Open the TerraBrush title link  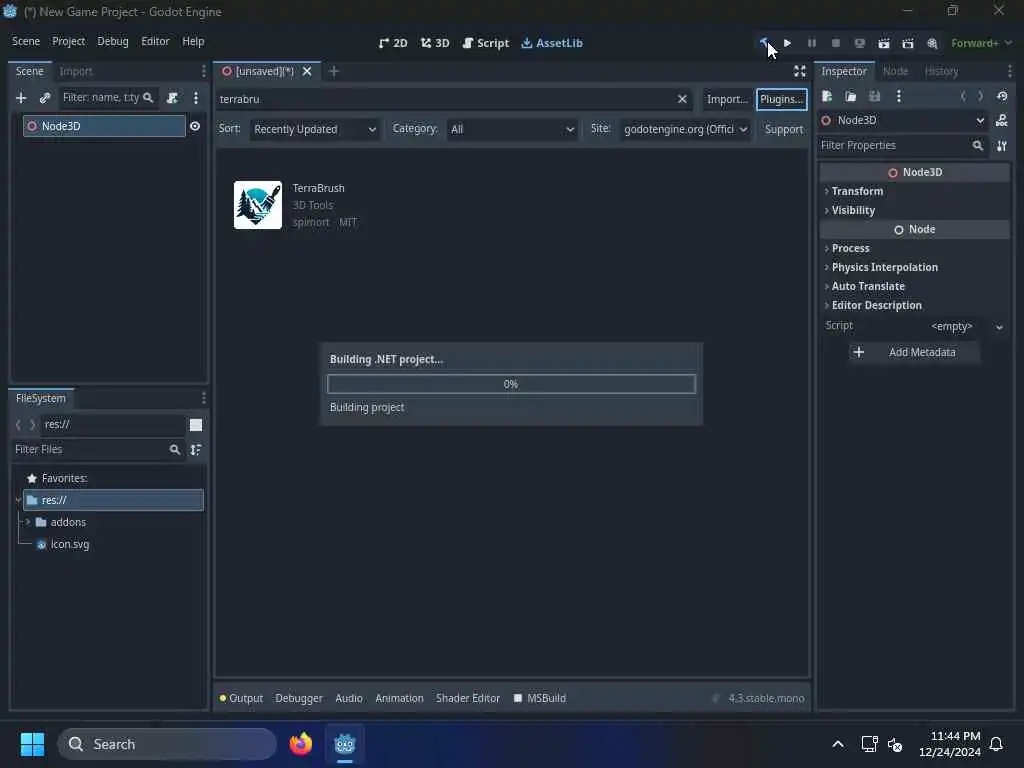tap(319, 188)
